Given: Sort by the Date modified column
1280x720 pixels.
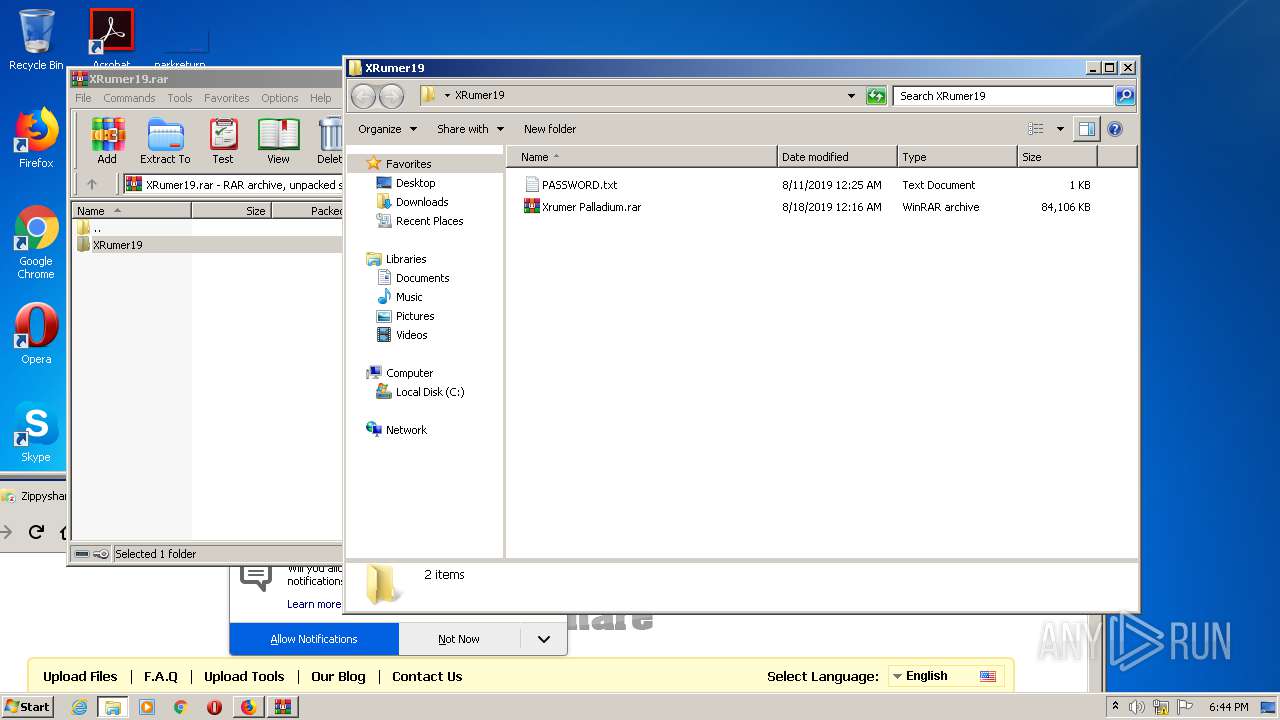Looking at the screenshot, I should click(x=837, y=157).
